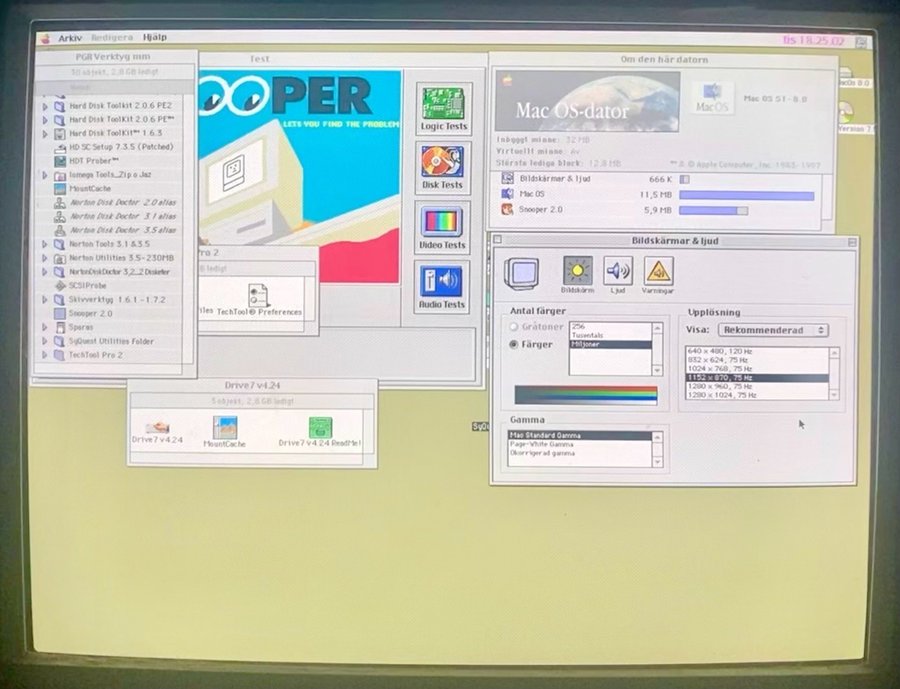Open the Varningar alerts panel
The height and width of the screenshot is (689, 900).
[x=658, y=273]
